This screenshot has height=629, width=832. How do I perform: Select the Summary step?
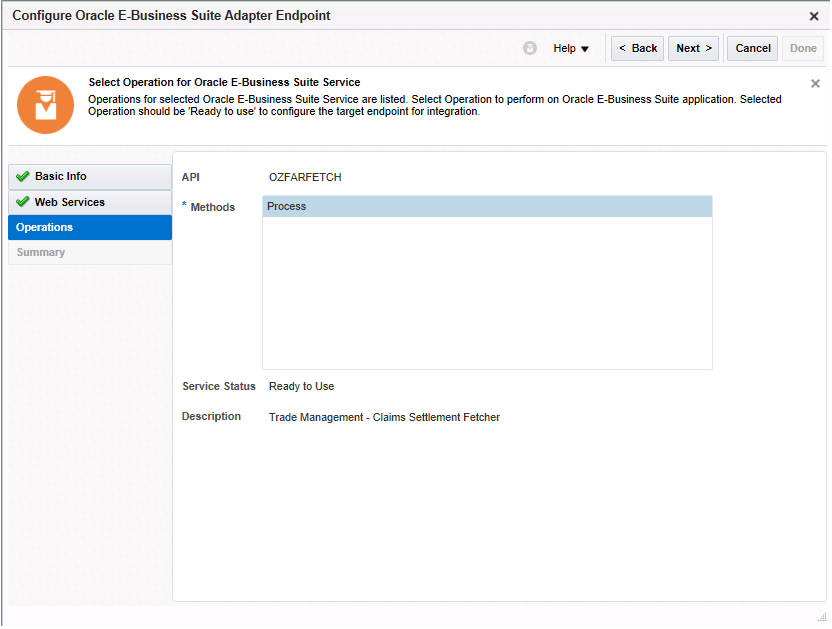pos(90,252)
